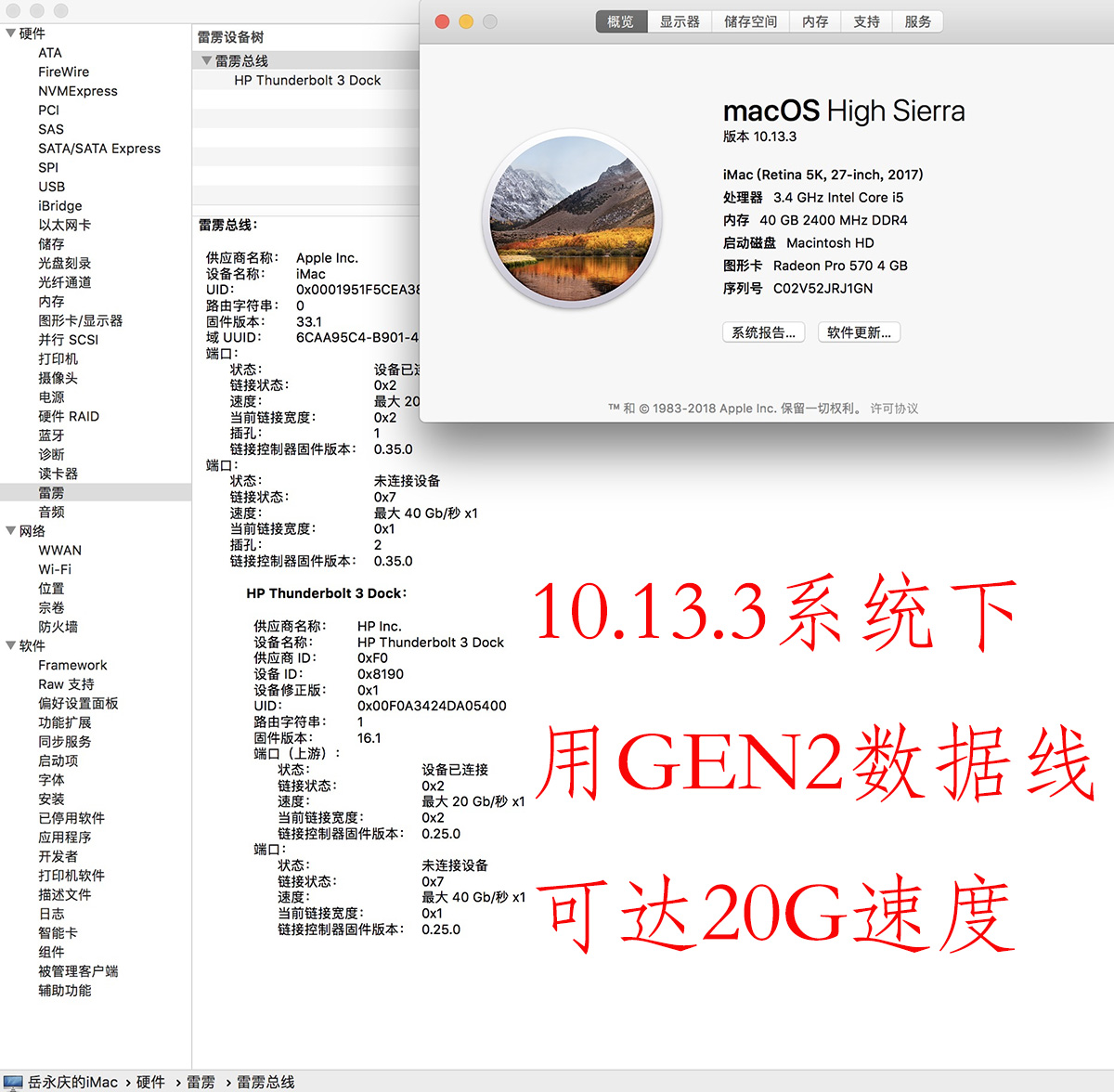This screenshot has height=1092, width=1114.
Task: Select 内存 in the hardware sidebar list
Action: [51, 302]
